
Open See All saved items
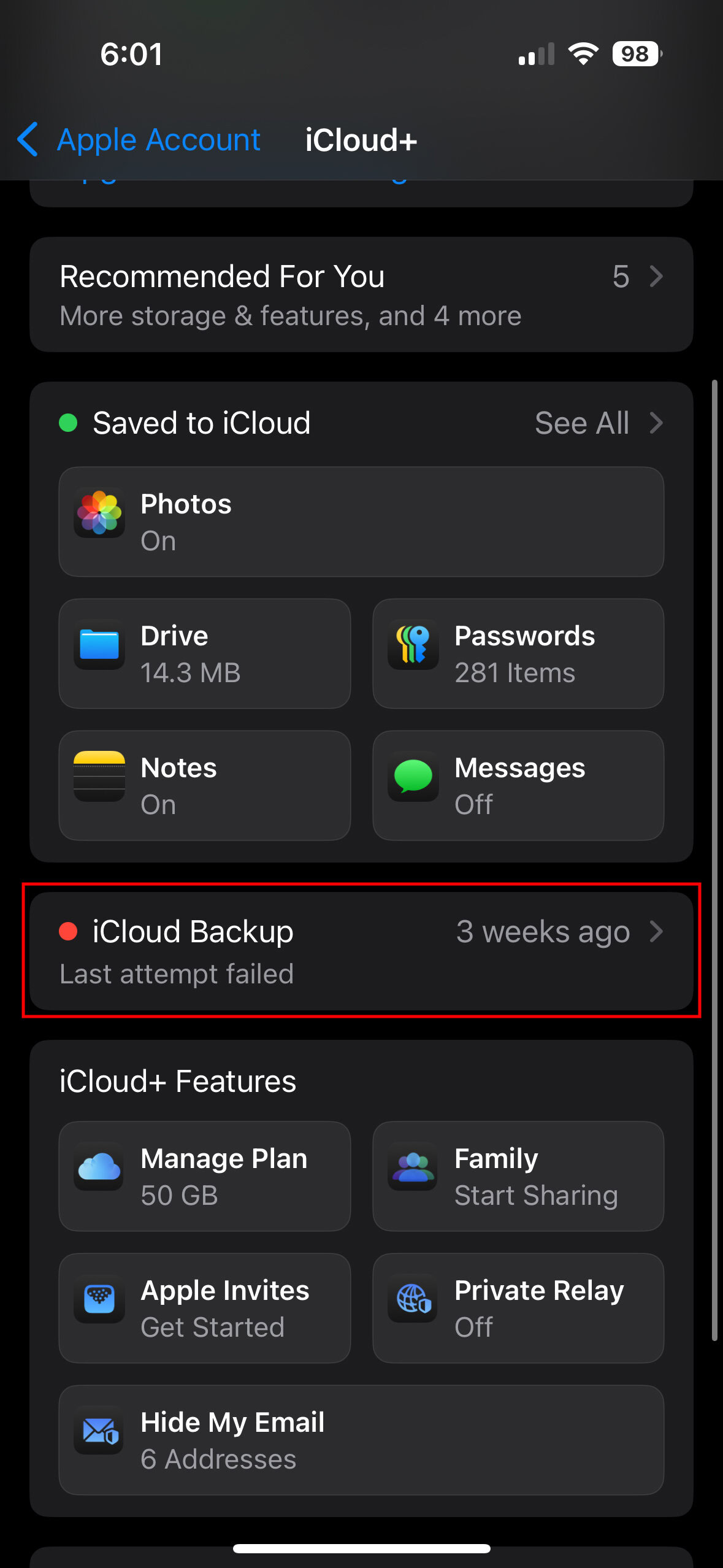tap(581, 423)
